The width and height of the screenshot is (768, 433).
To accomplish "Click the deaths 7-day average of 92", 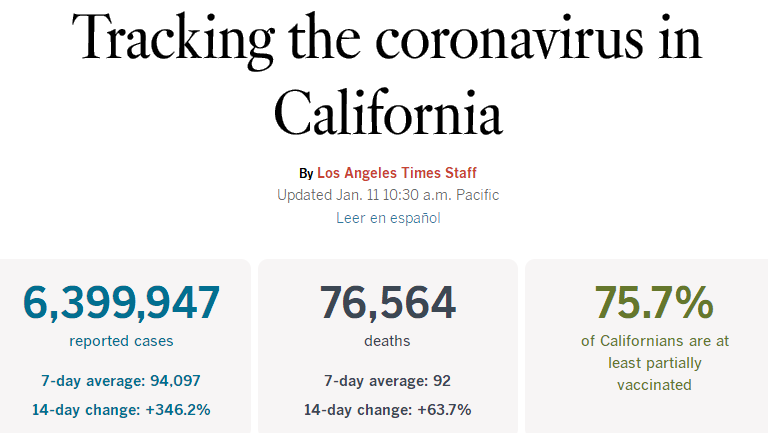I will (387, 380).
